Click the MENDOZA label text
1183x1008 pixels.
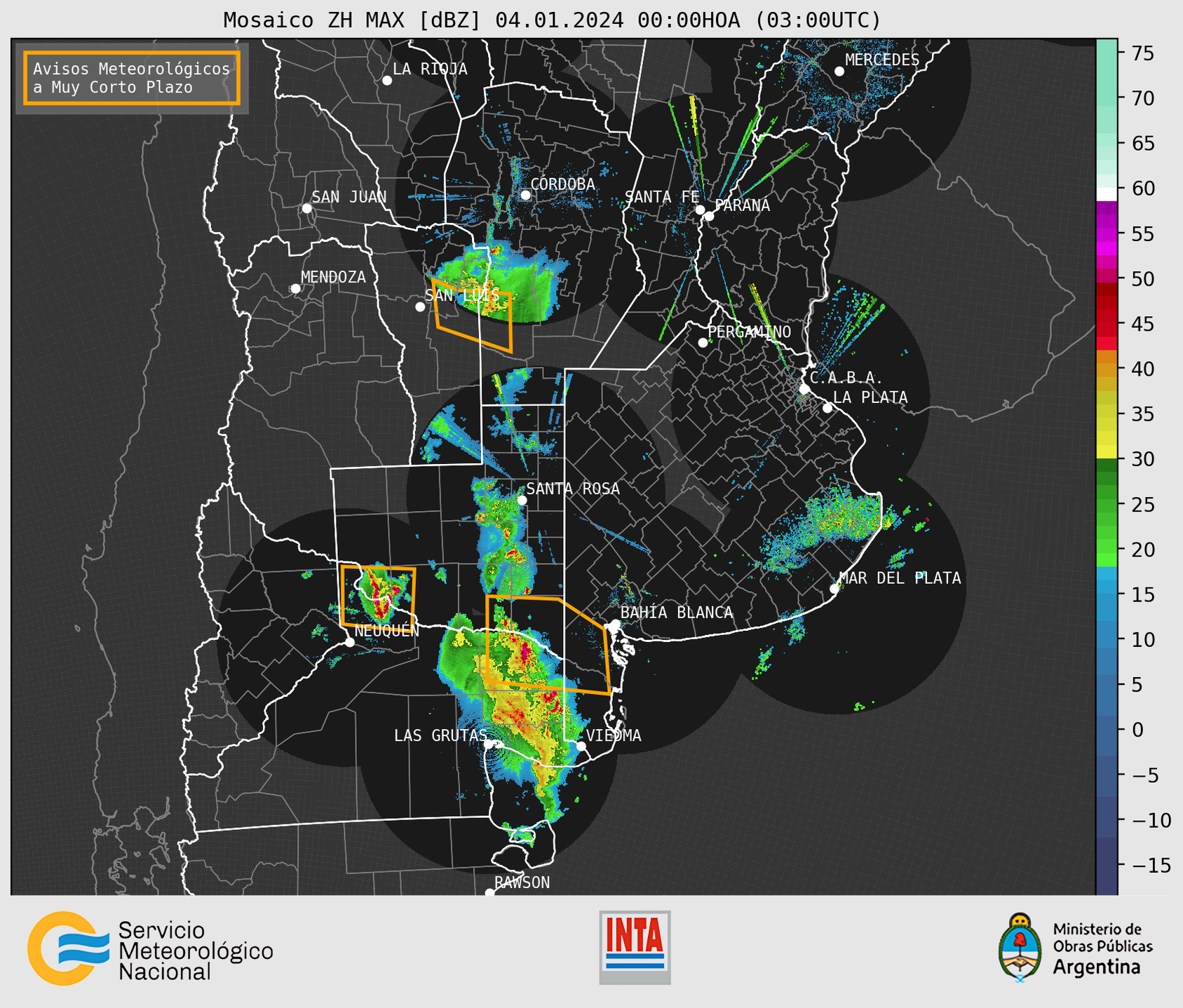[334, 278]
